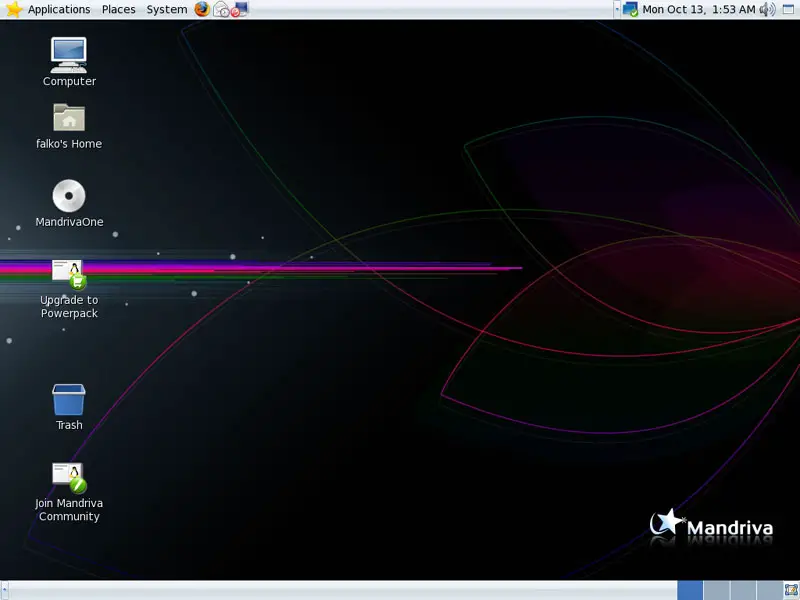Image resolution: width=800 pixels, height=600 pixels.
Task: Open the Applications menu
Action: click(59, 9)
